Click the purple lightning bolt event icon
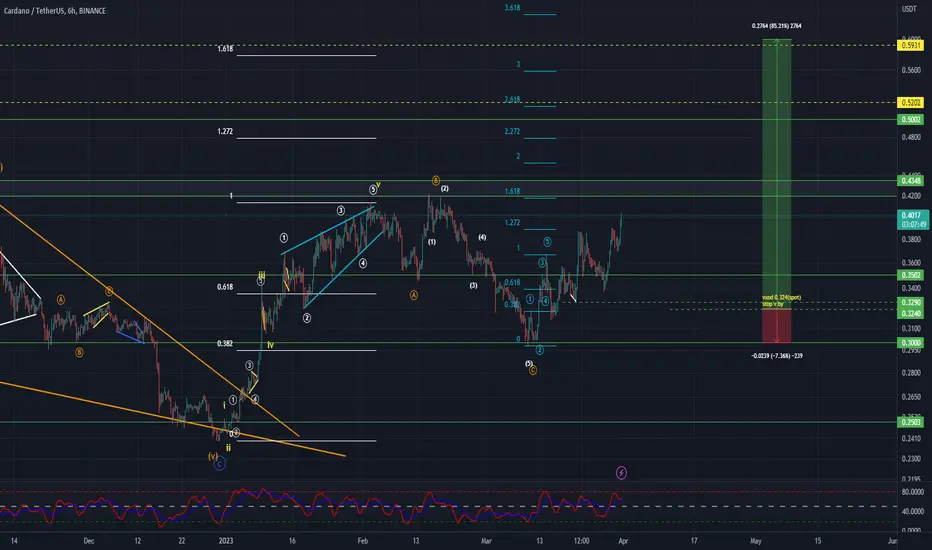The width and height of the screenshot is (932, 550). (x=621, y=473)
